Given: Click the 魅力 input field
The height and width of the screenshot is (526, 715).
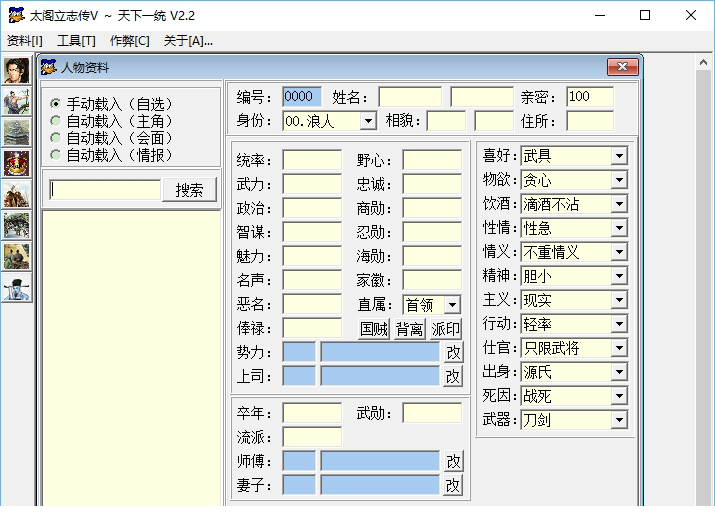Looking at the screenshot, I should (x=312, y=256).
